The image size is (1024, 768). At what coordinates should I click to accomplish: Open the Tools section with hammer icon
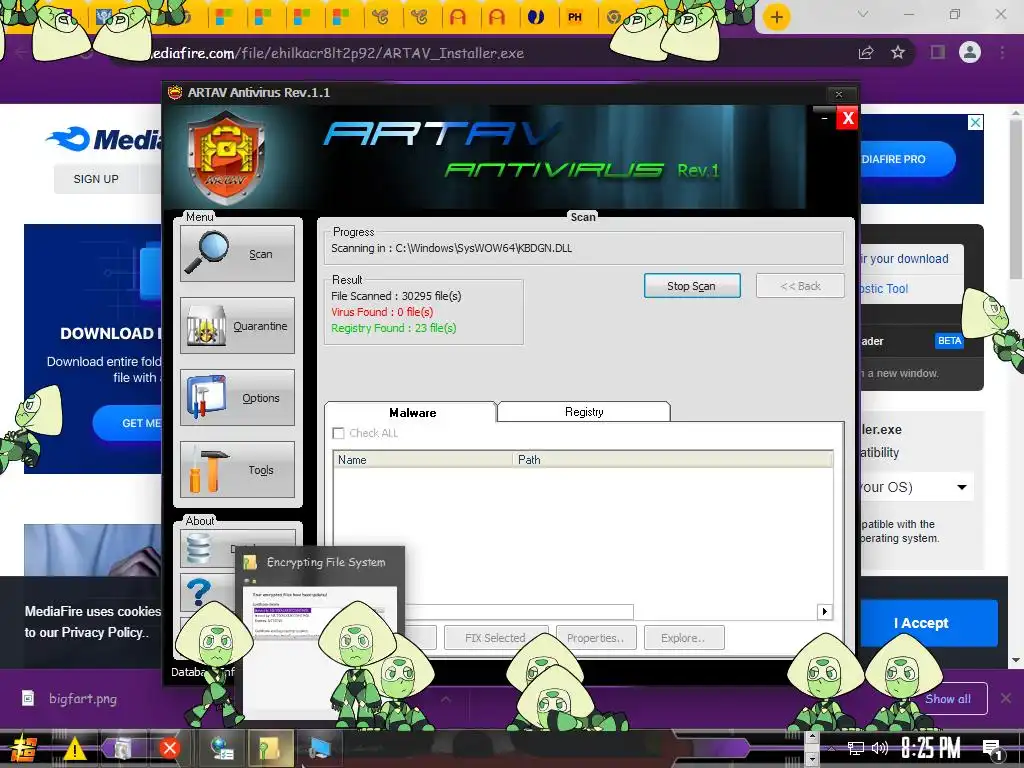click(237, 469)
